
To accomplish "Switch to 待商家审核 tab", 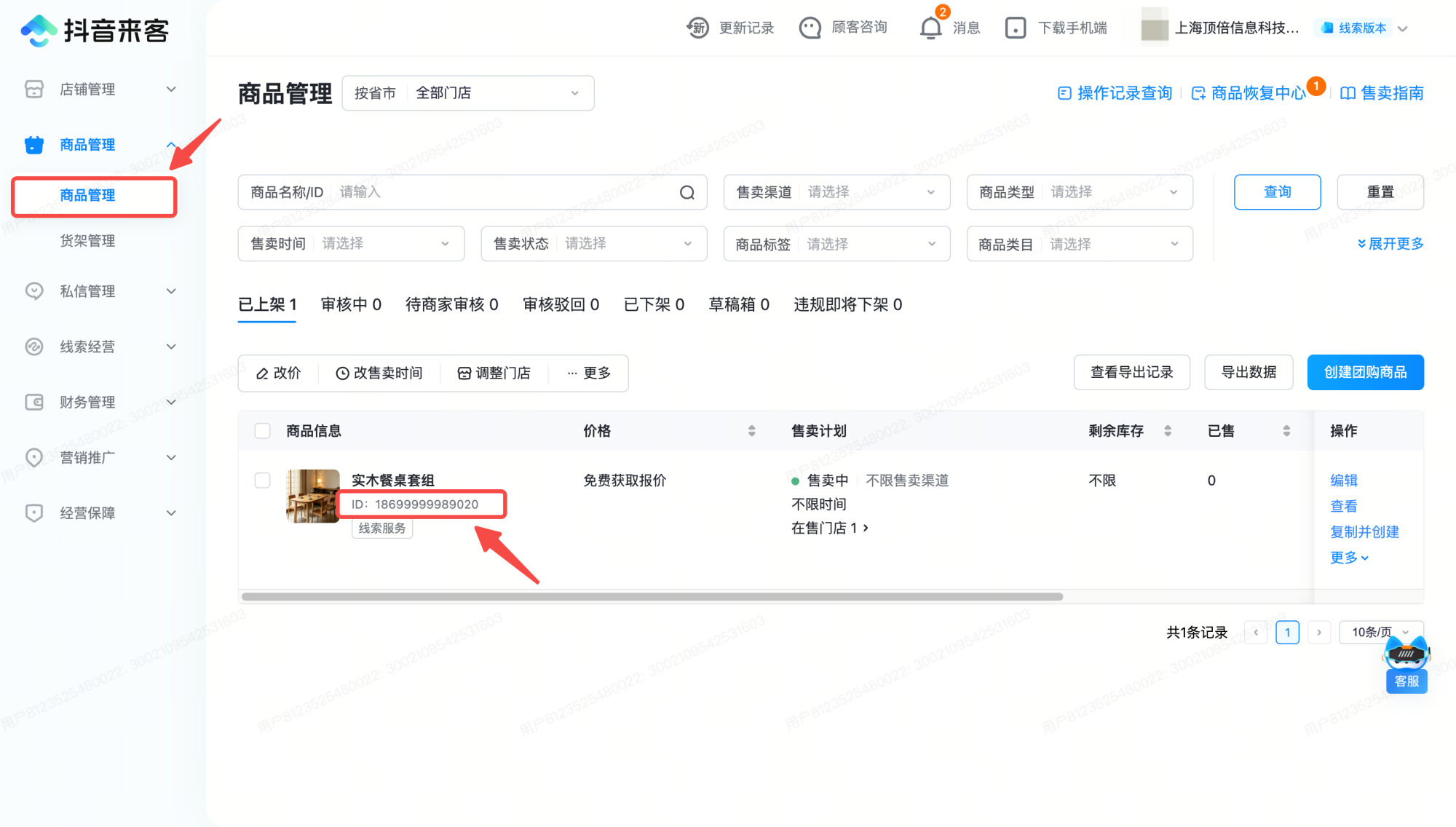I will (x=451, y=305).
